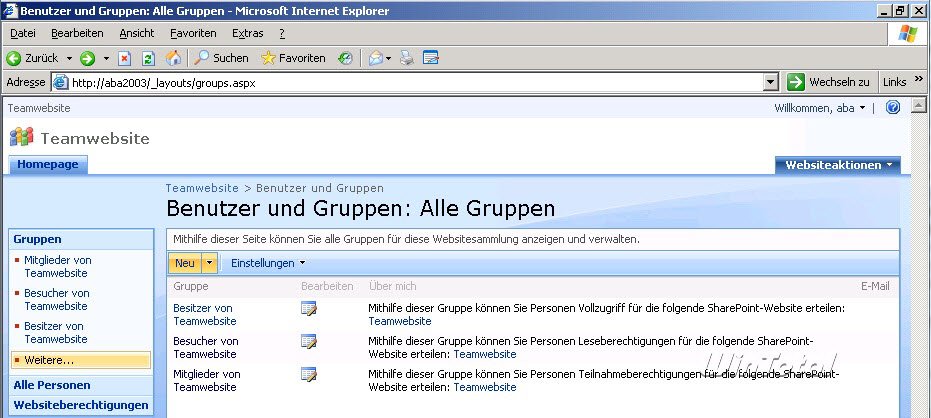Open the Neu button dropdown arrow
Viewport: 931px width, 418px height.
pyautogui.click(x=209, y=263)
